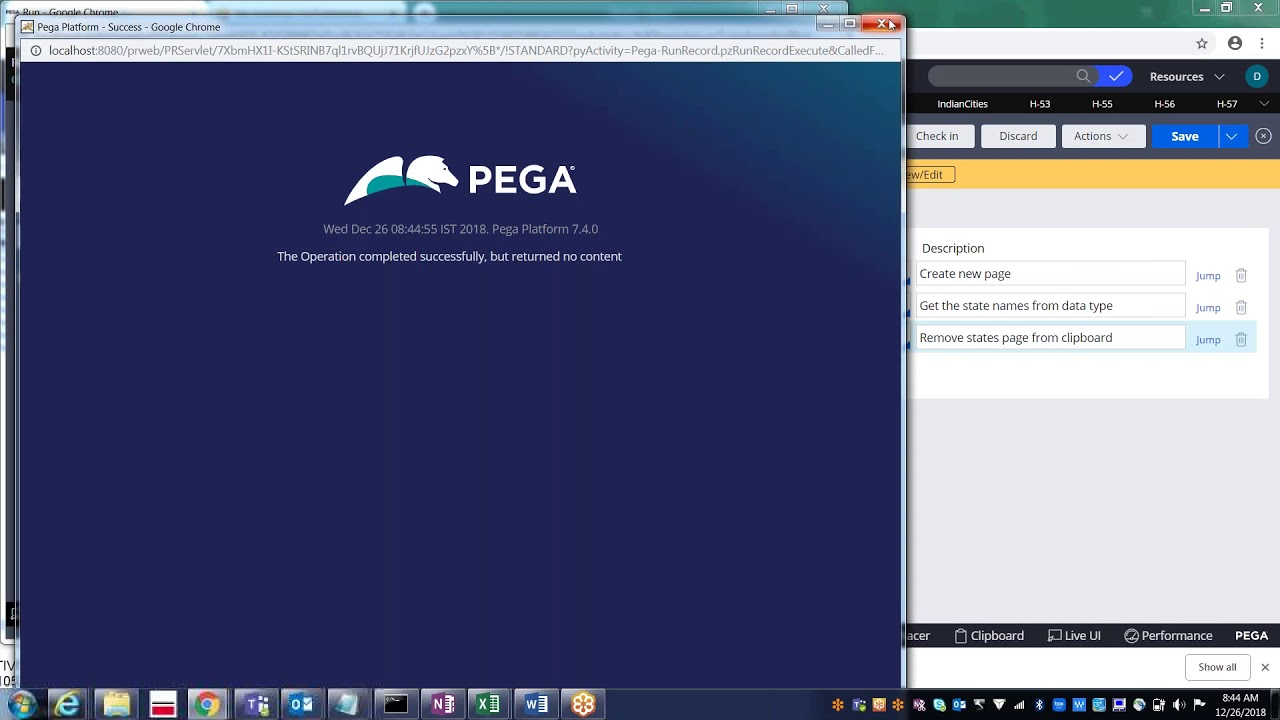
Task: Click the search magnifier icon in Designer Studio
Action: (x=1083, y=76)
